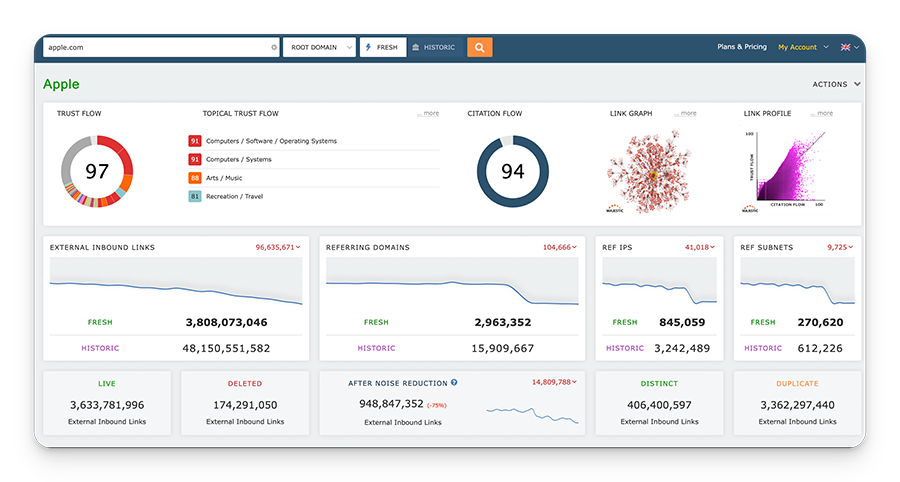Click the orange search magnifier button

tap(479, 48)
